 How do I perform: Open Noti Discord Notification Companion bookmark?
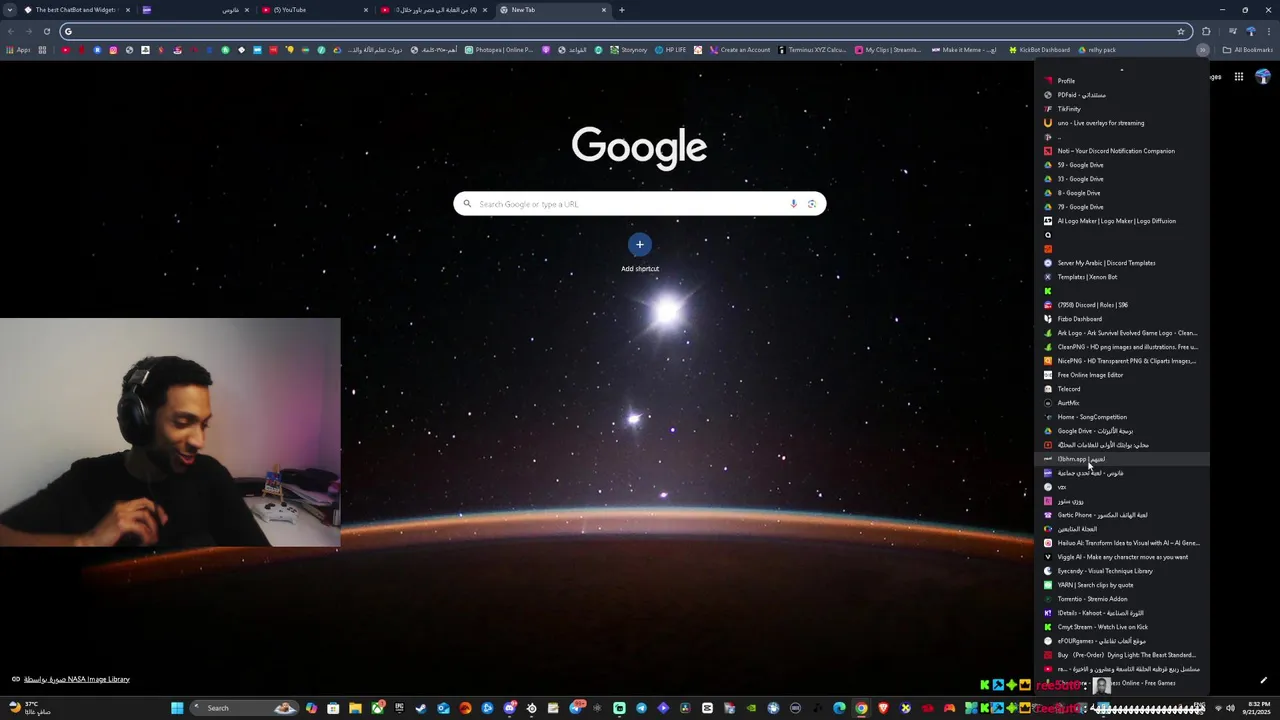pyautogui.click(x=1122, y=151)
